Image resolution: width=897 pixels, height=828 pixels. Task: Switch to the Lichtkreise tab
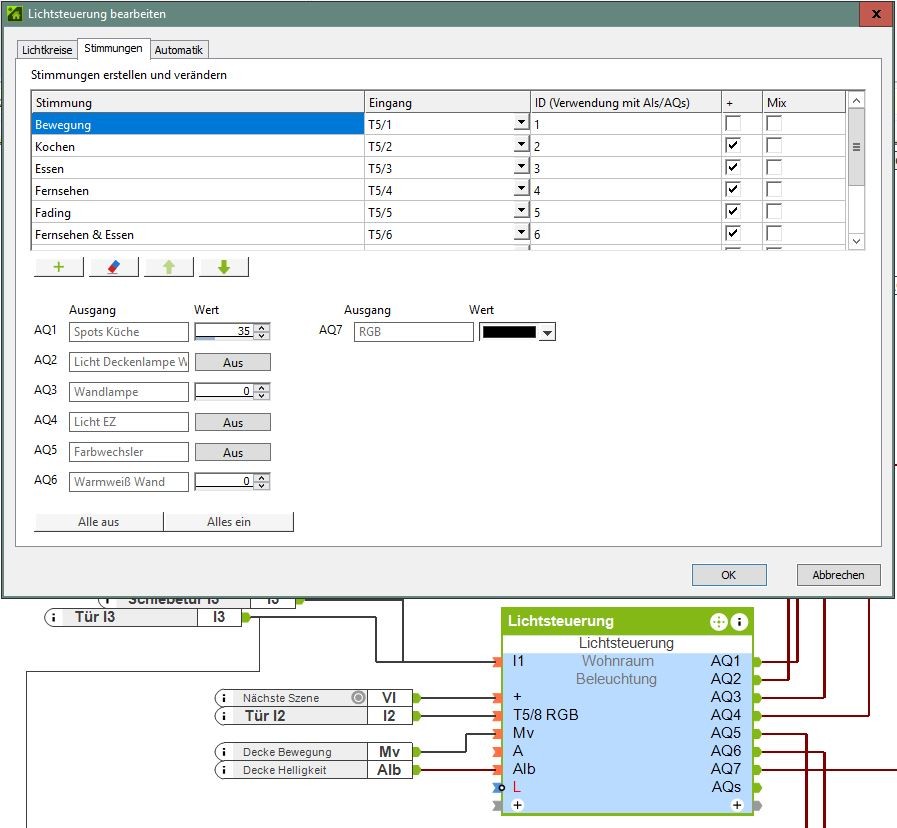click(x=47, y=49)
